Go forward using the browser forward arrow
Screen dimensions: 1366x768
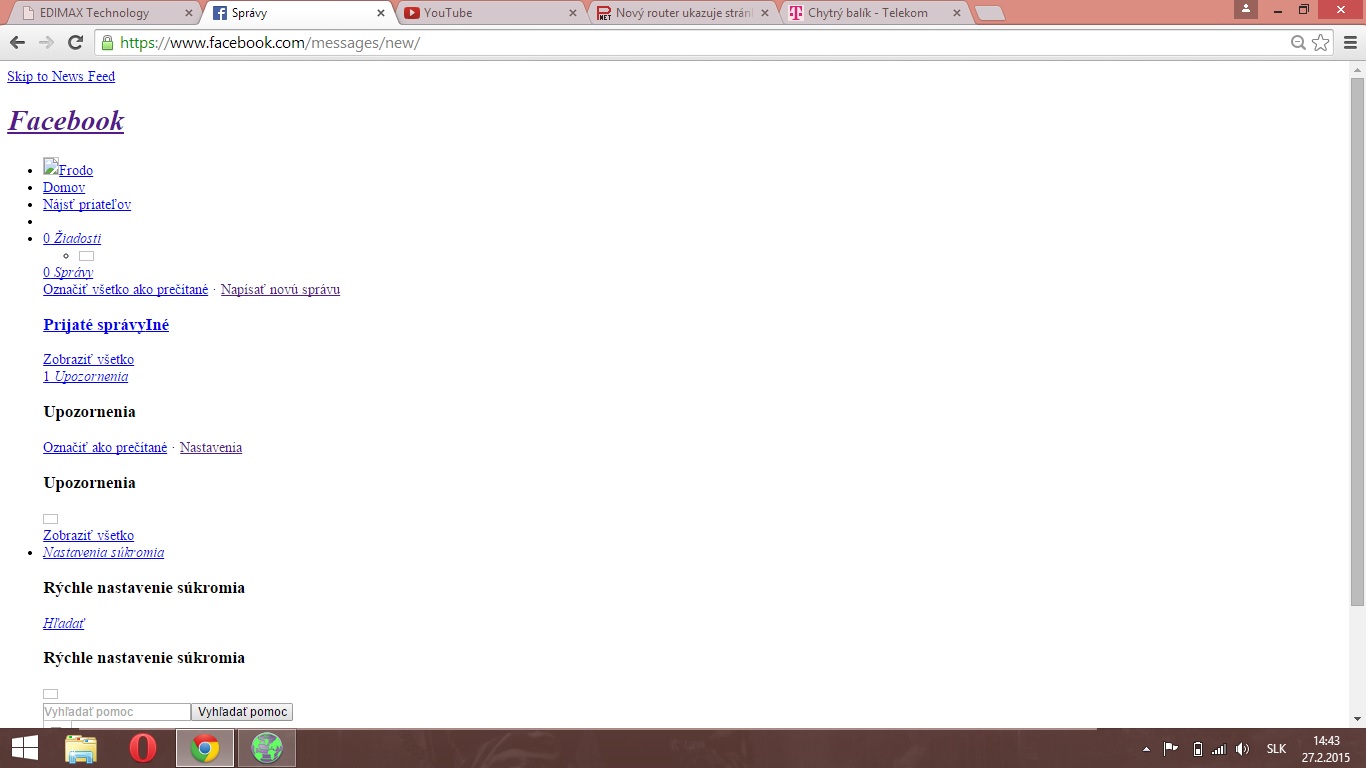pos(46,42)
